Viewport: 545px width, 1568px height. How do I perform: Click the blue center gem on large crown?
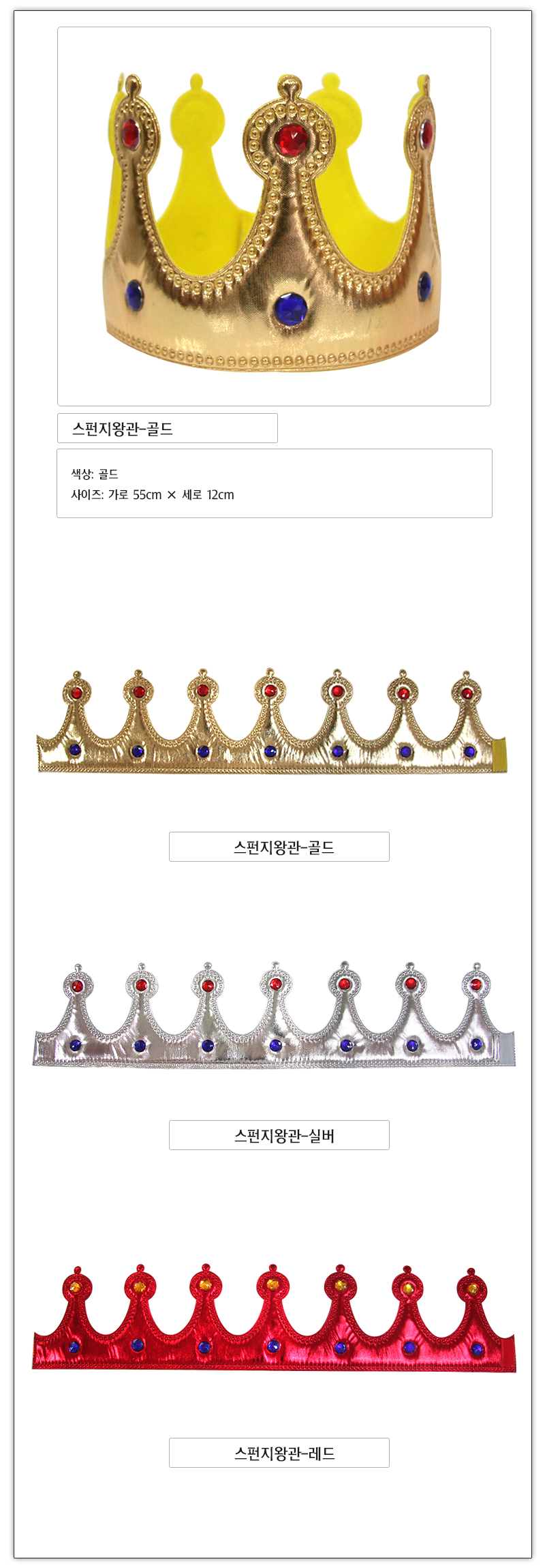point(291,308)
